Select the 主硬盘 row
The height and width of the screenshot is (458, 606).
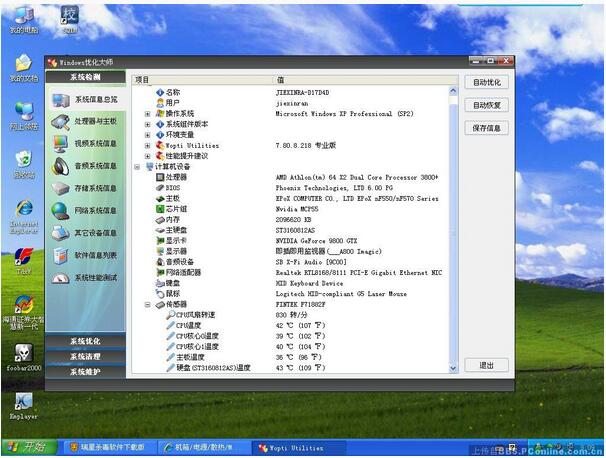click(x=291, y=230)
